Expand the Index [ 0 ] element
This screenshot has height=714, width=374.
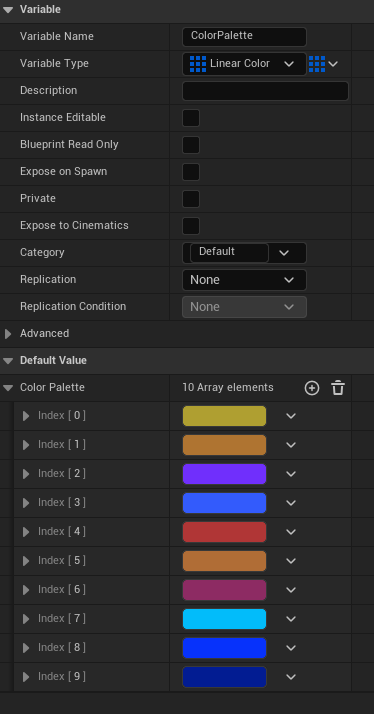pyautogui.click(x=26, y=416)
